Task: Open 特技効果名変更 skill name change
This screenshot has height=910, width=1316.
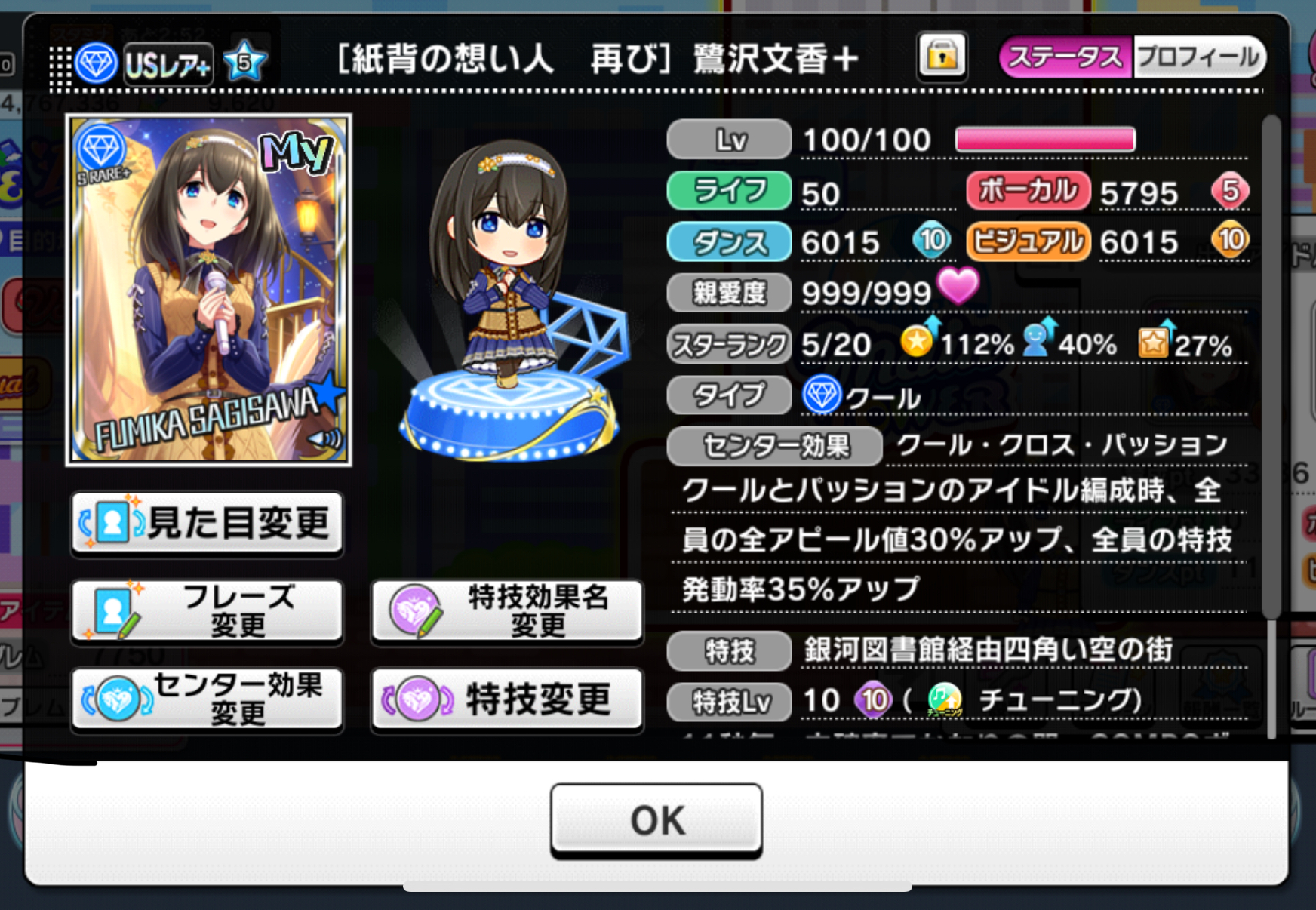Action: click(x=507, y=611)
